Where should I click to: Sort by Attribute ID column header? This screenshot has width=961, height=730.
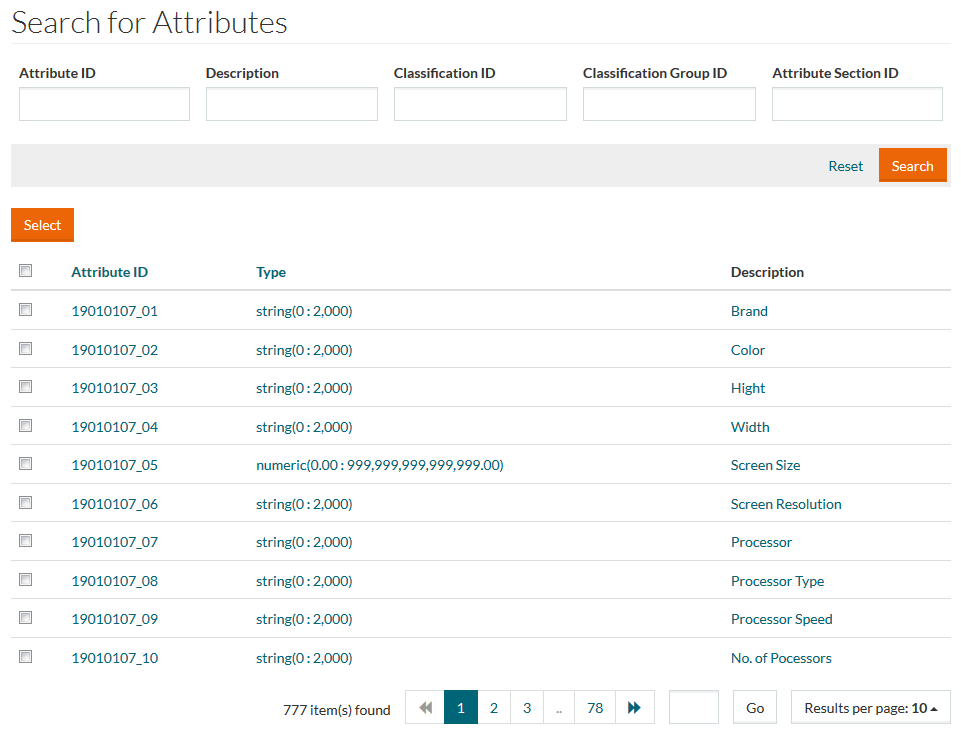[109, 272]
